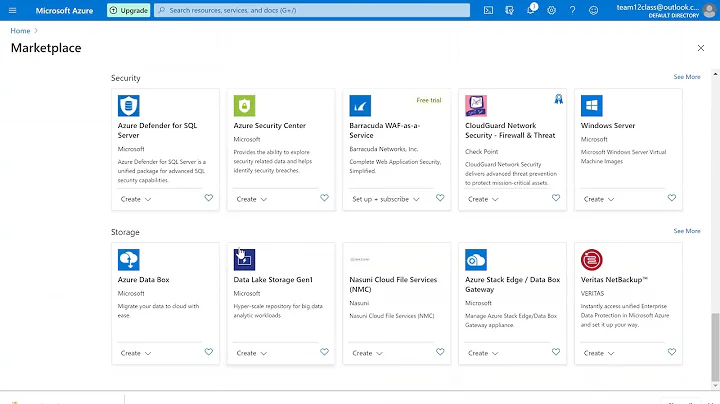Click the Azure Security Center icon

click(244, 106)
